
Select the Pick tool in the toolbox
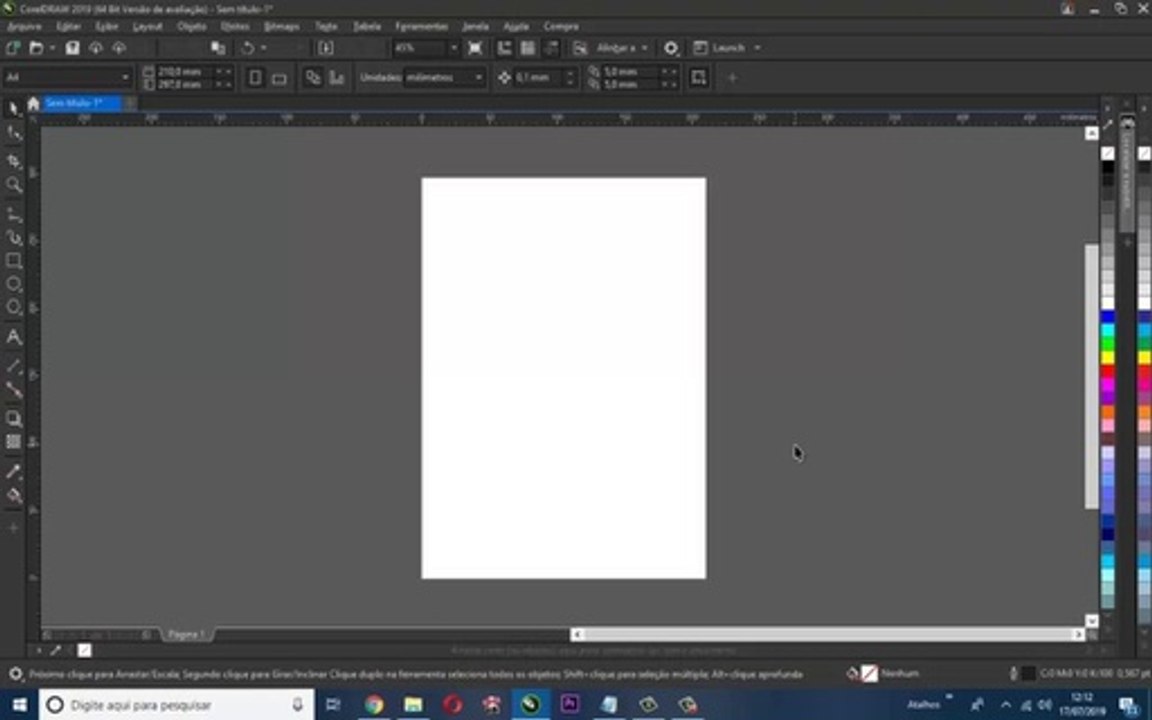click(x=13, y=109)
